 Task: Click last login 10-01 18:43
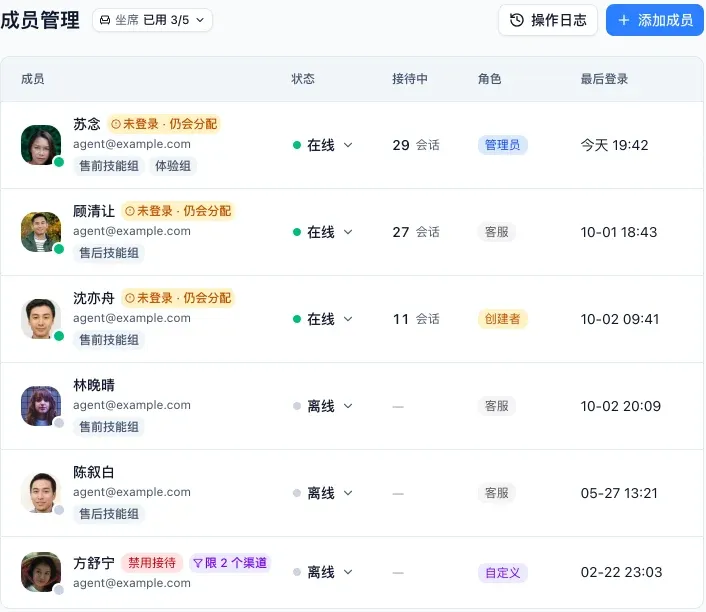[x=619, y=232]
